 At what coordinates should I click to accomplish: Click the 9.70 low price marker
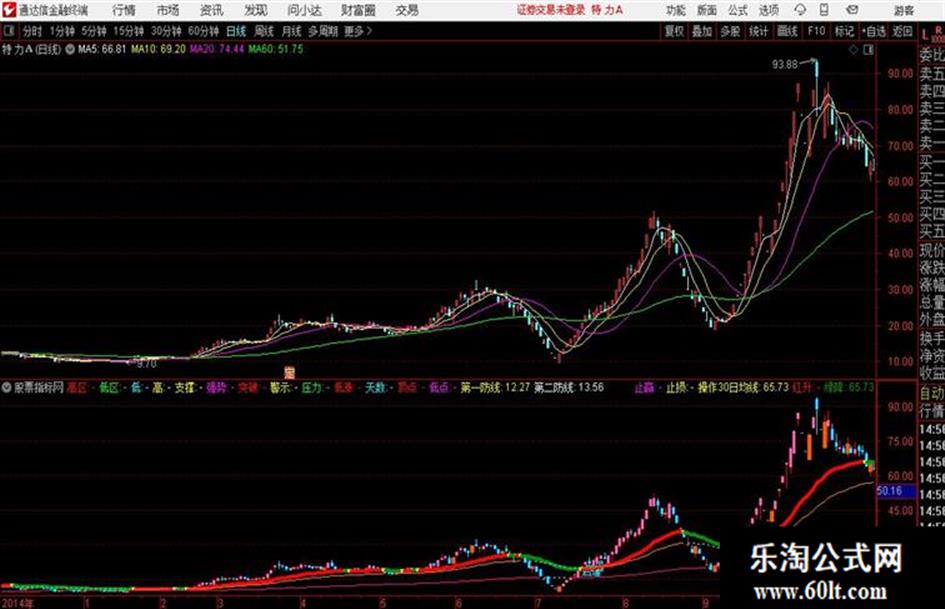coord(146,364)
